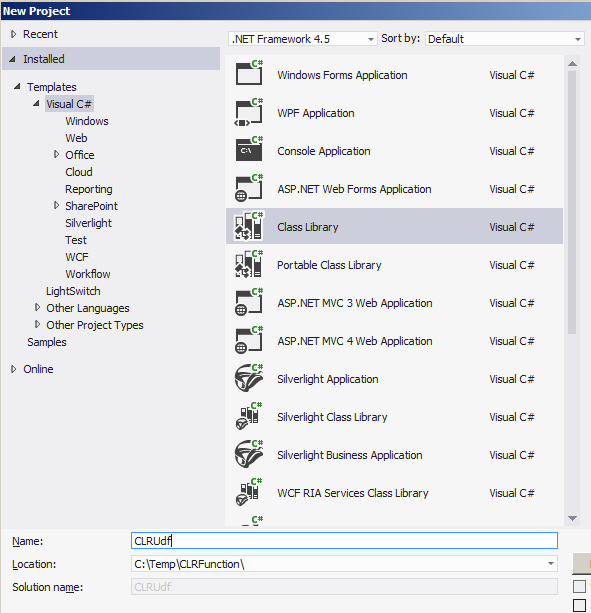Select the Test category
This screenshot has width=591, height=613.
click(76, 240)
